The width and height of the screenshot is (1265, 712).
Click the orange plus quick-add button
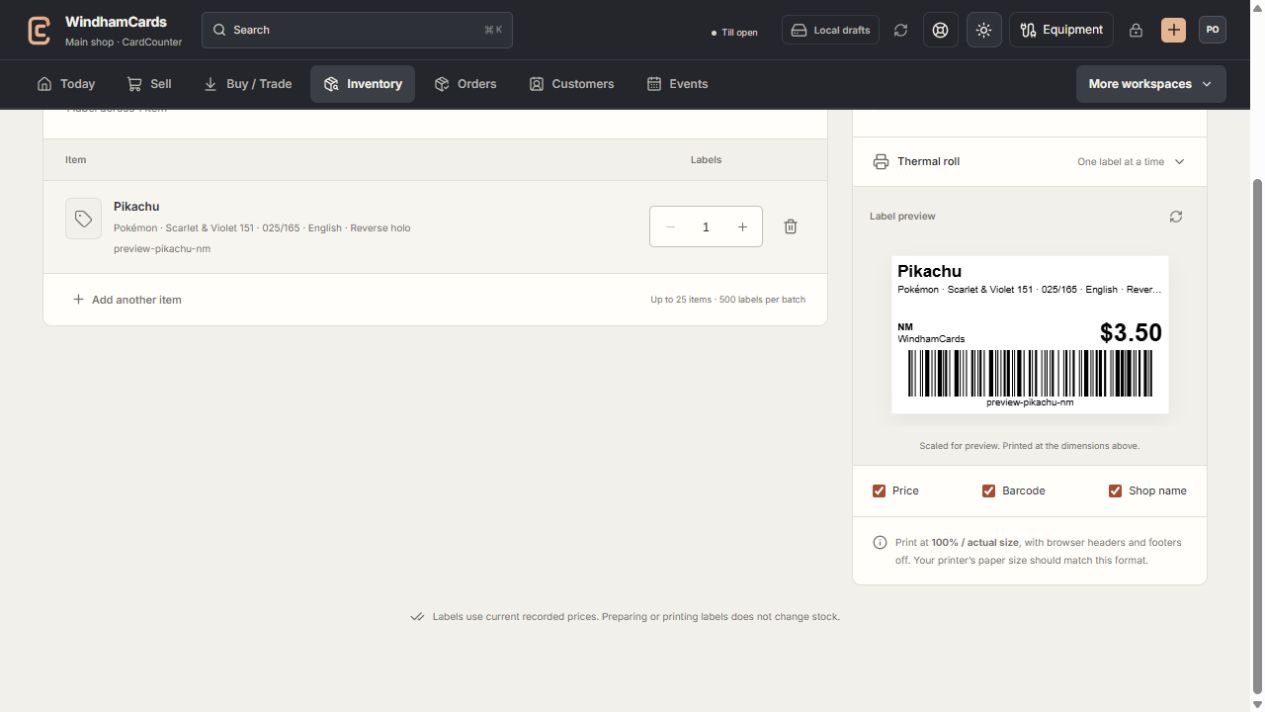pos(1174,30)
